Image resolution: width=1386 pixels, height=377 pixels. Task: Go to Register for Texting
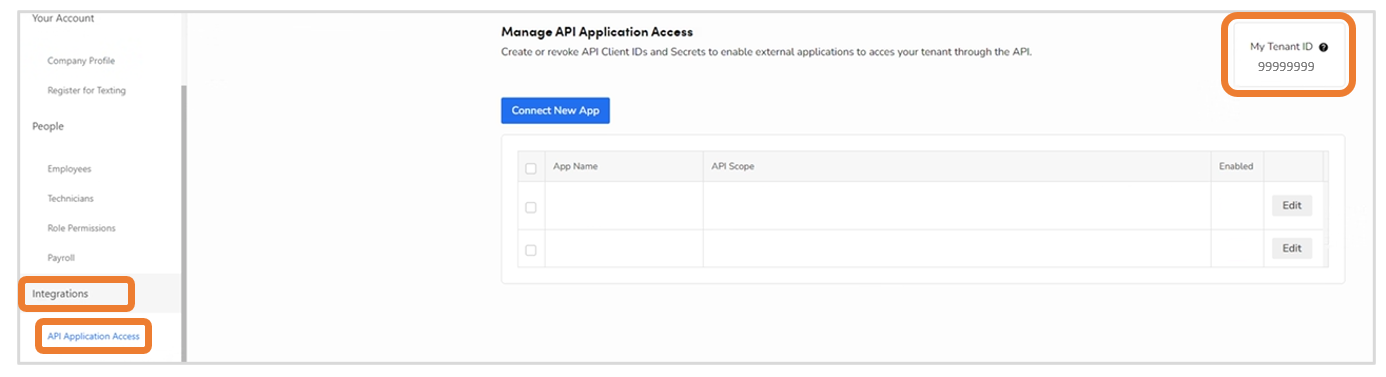[87, 91]
